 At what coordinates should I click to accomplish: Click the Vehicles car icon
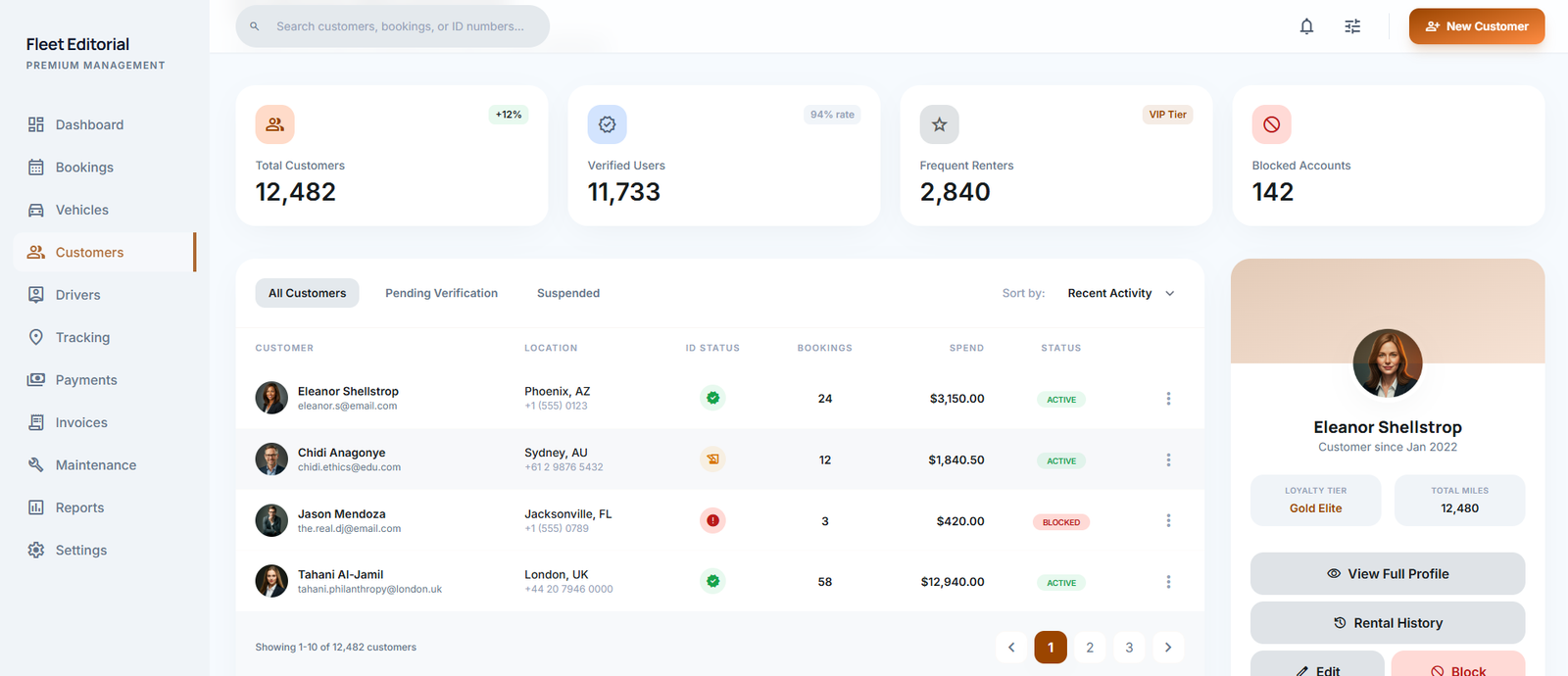36,210
